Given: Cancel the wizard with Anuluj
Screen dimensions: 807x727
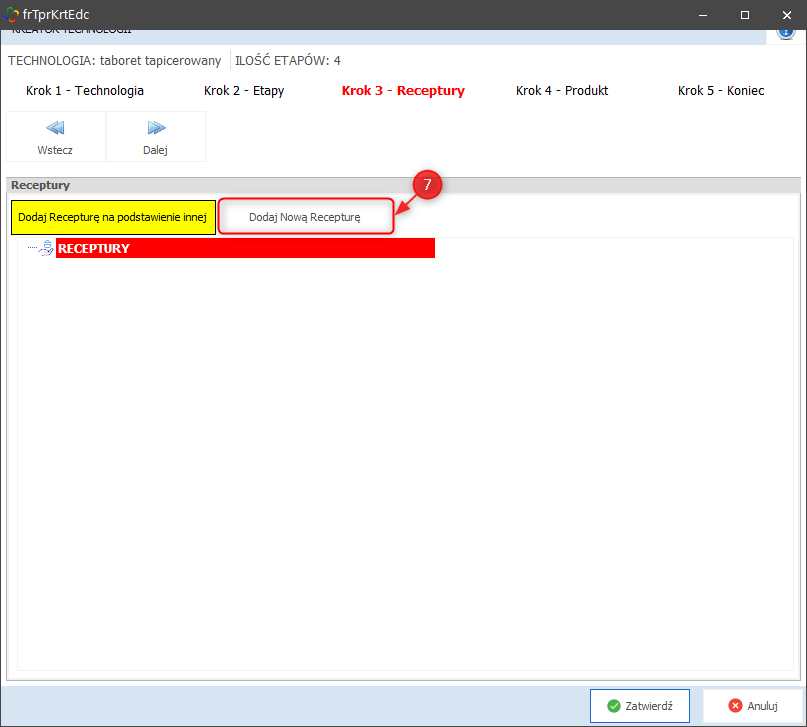Looking at the screenshot, I should 752,705.
